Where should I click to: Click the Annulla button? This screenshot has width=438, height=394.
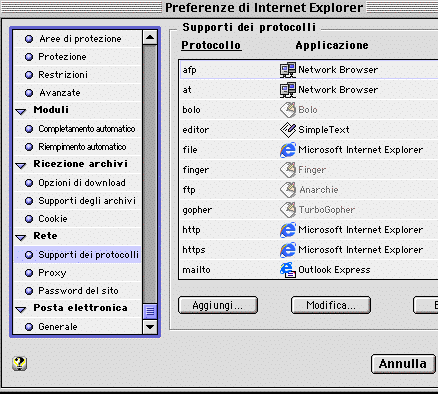[403, 364]
